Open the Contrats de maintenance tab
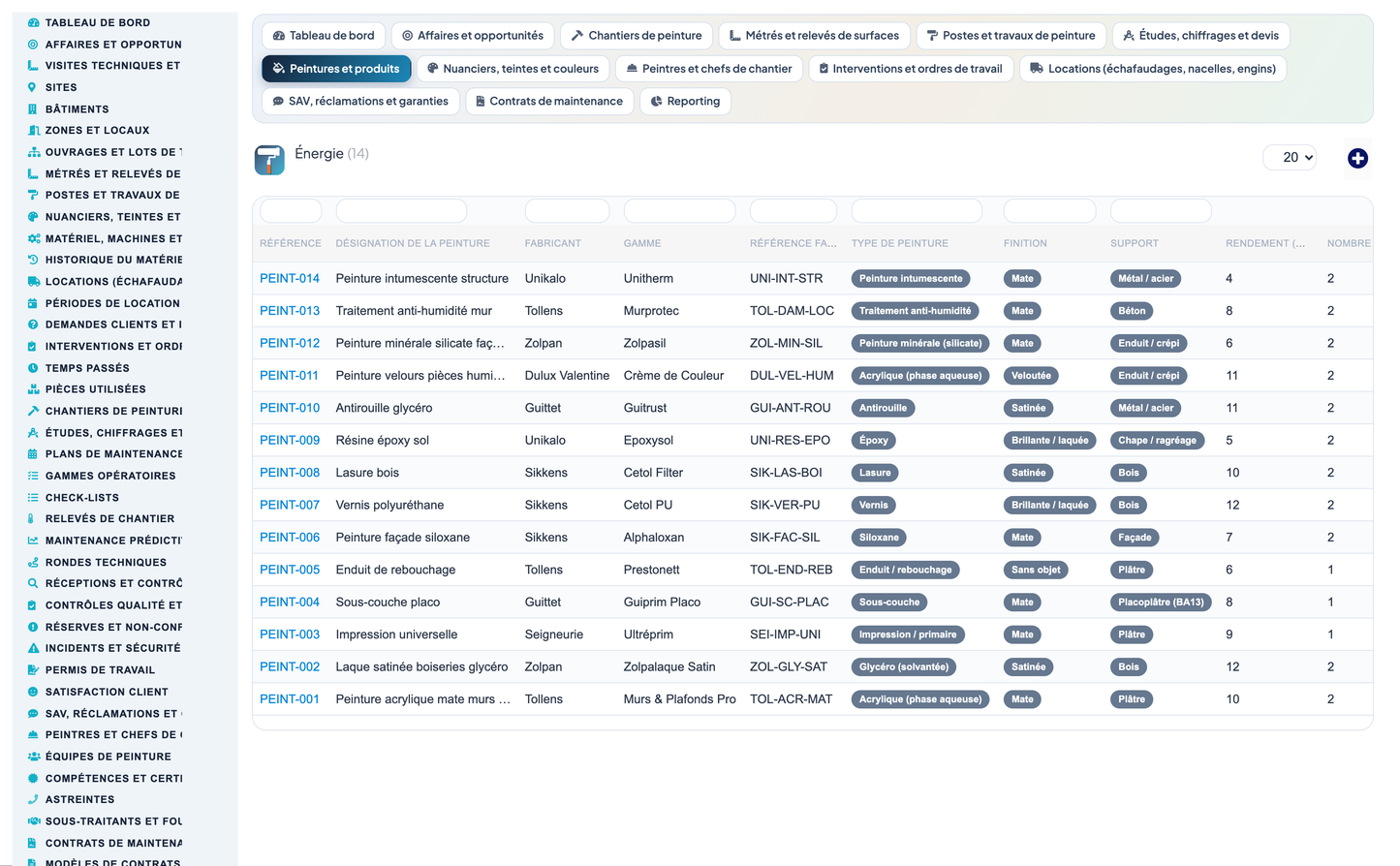Viewport: 1400px width, 866px height. point(549,101)
